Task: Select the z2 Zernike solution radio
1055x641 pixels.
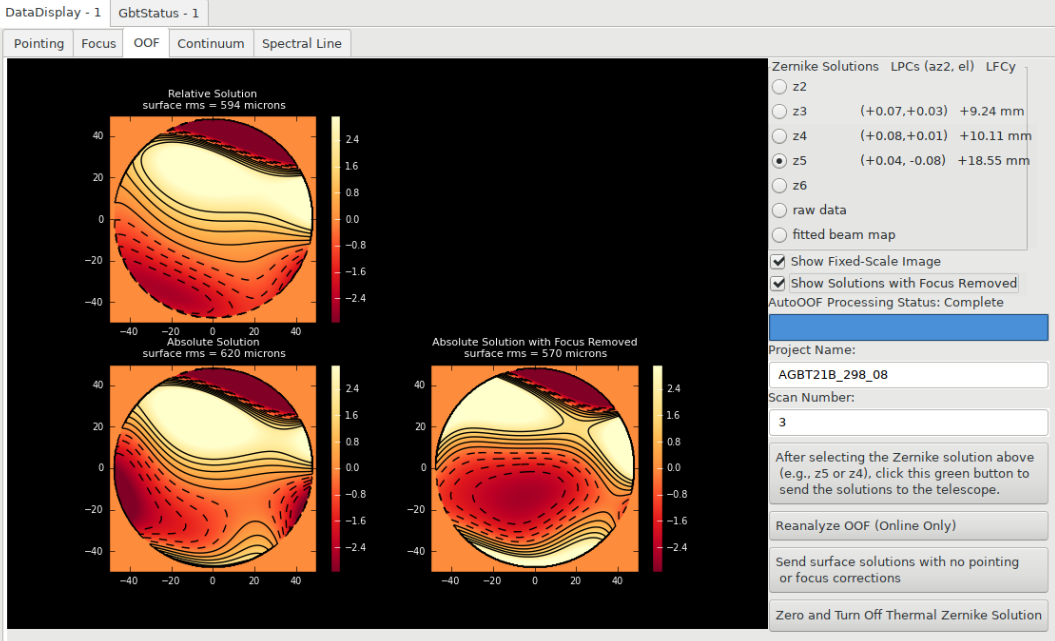Action: pyautogui.click(x=779, y=87)
